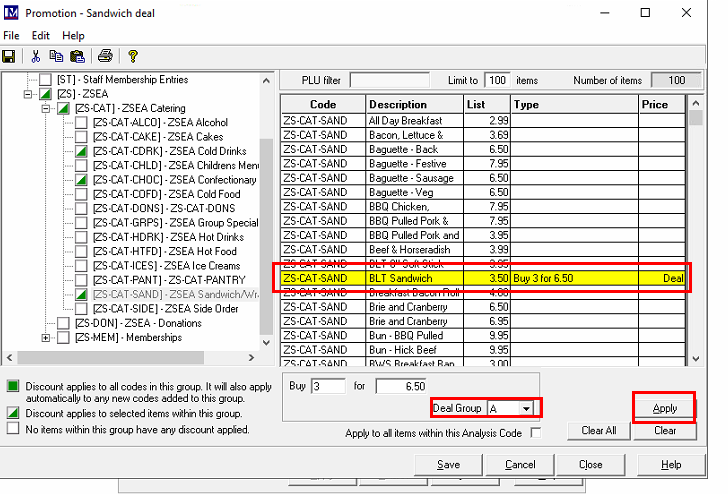Click the Price column header
728x494 pixels.
[662, 104]
